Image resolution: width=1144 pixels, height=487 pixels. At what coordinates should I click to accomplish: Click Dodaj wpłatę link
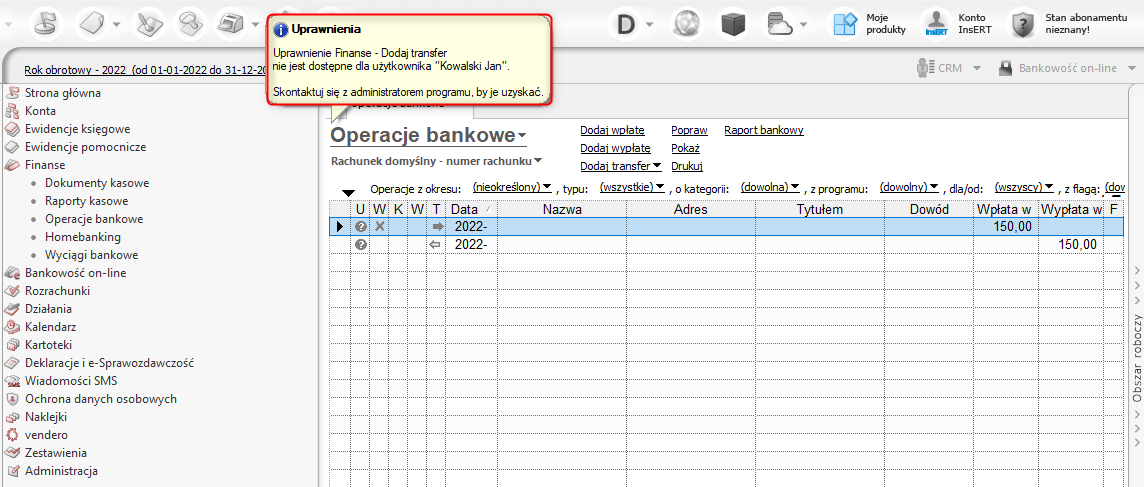point(612,131)
